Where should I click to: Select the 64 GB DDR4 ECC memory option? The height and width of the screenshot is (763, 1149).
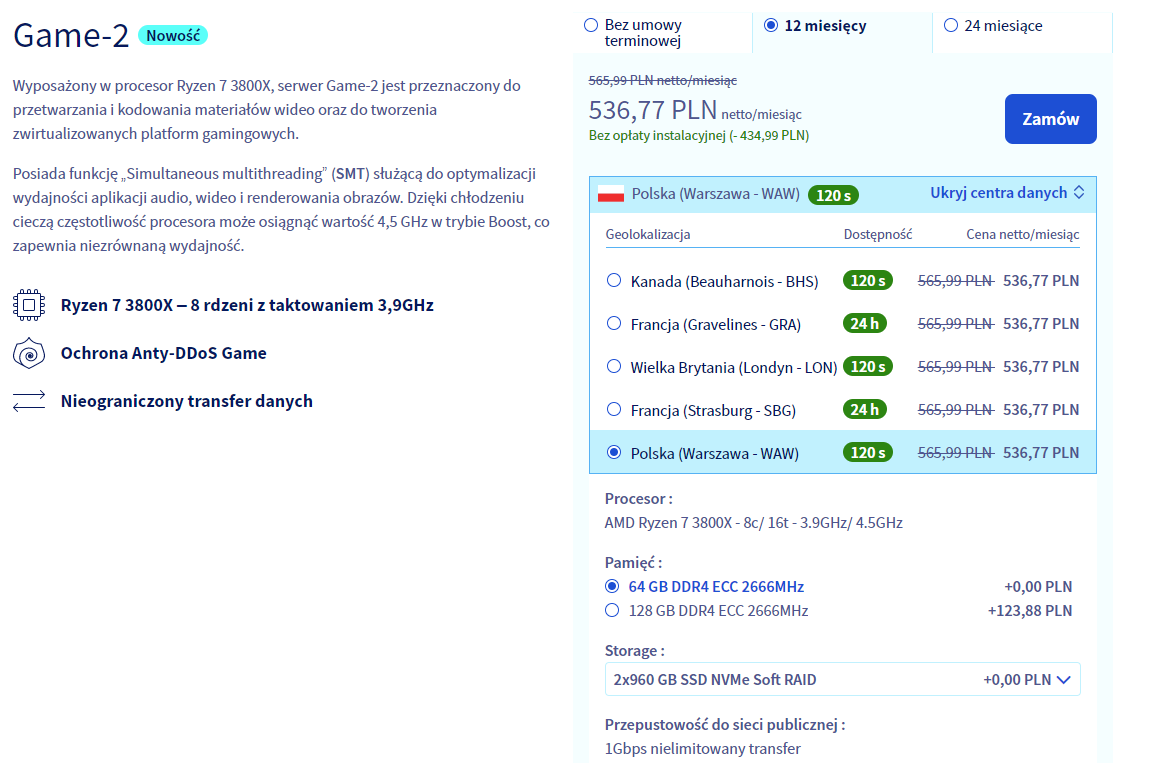click(x=612, y=586)
